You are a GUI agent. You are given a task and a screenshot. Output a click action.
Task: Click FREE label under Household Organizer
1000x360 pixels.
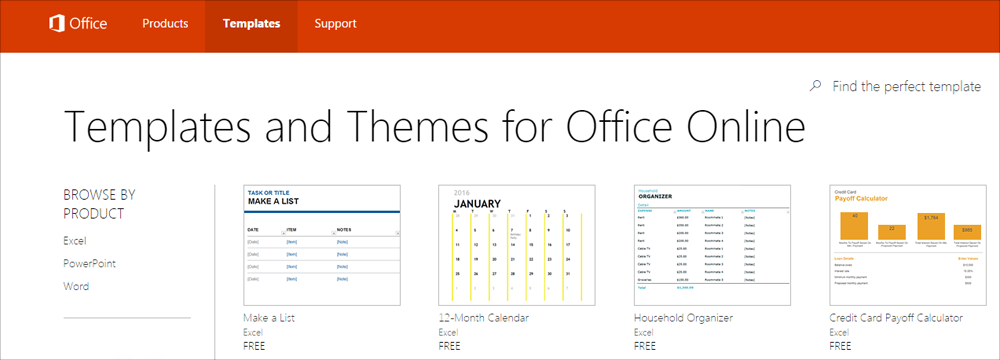pyautogui.click(x=644, y=346)
